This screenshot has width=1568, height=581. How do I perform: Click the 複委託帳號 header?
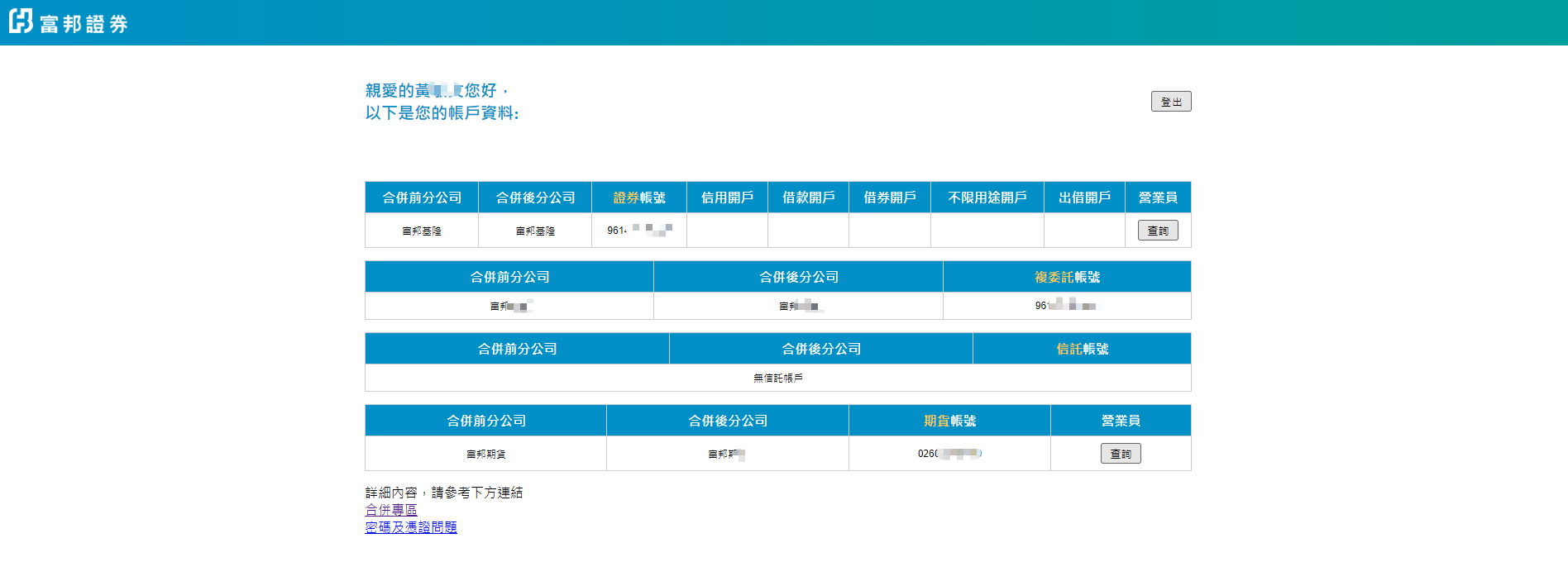[1067, 277]
